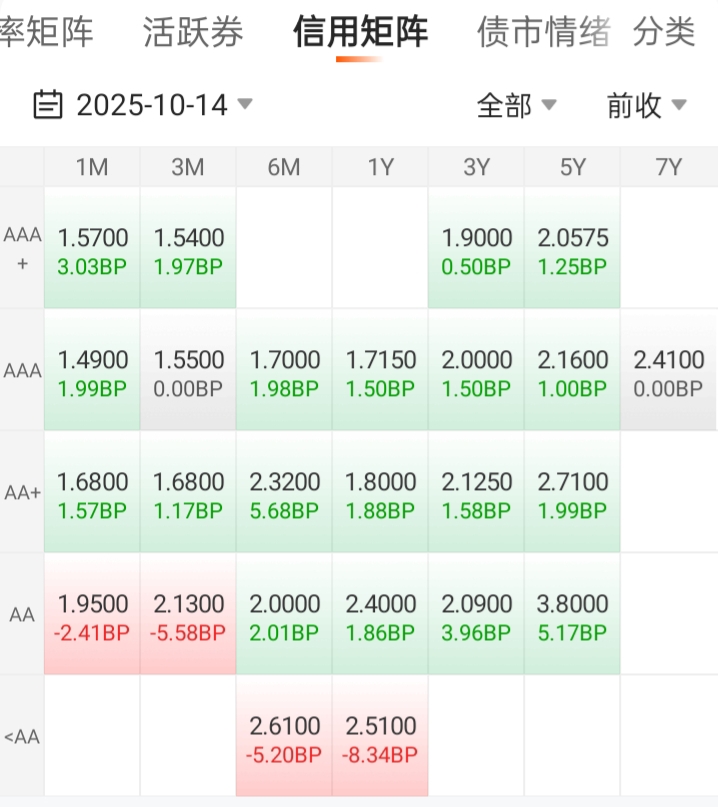Image resolution: width=718 pixels, height=807 pixels.
Task: Open the AAA+ 1M cell showing 1.5700
Action: click(x=92, y=249)
